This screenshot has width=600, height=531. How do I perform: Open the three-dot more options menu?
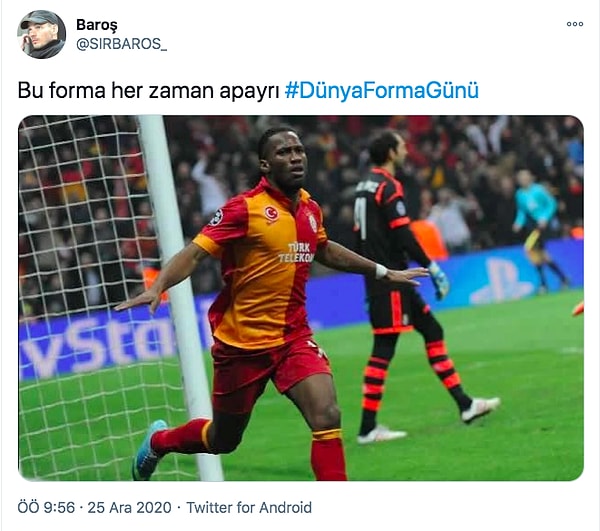point(575,24)
